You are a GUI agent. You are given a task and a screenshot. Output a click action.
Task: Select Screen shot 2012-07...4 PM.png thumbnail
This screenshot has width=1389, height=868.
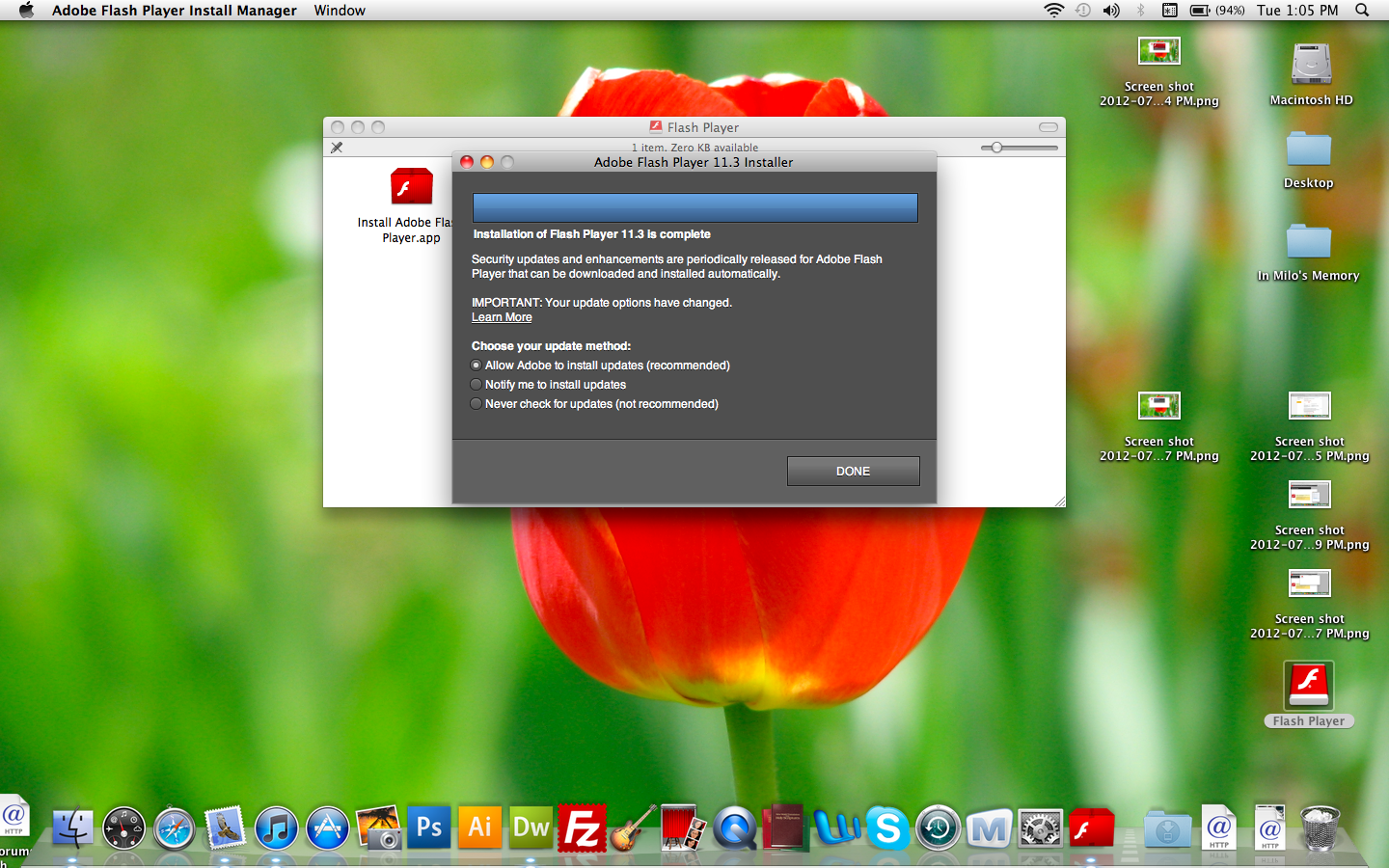click(x=1159, y=50)
